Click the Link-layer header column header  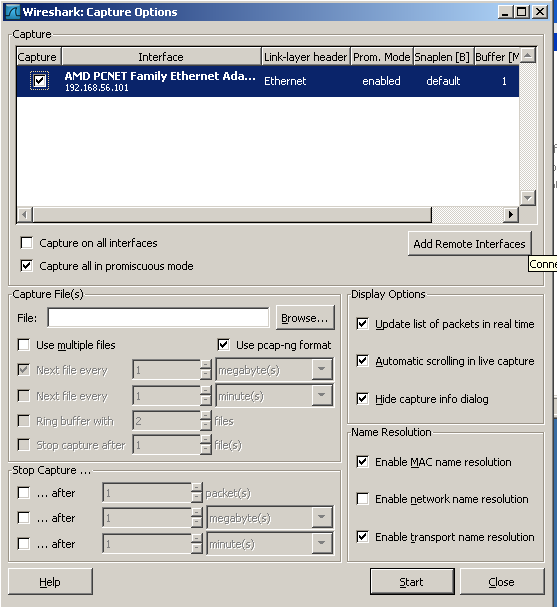click(306, 57)
